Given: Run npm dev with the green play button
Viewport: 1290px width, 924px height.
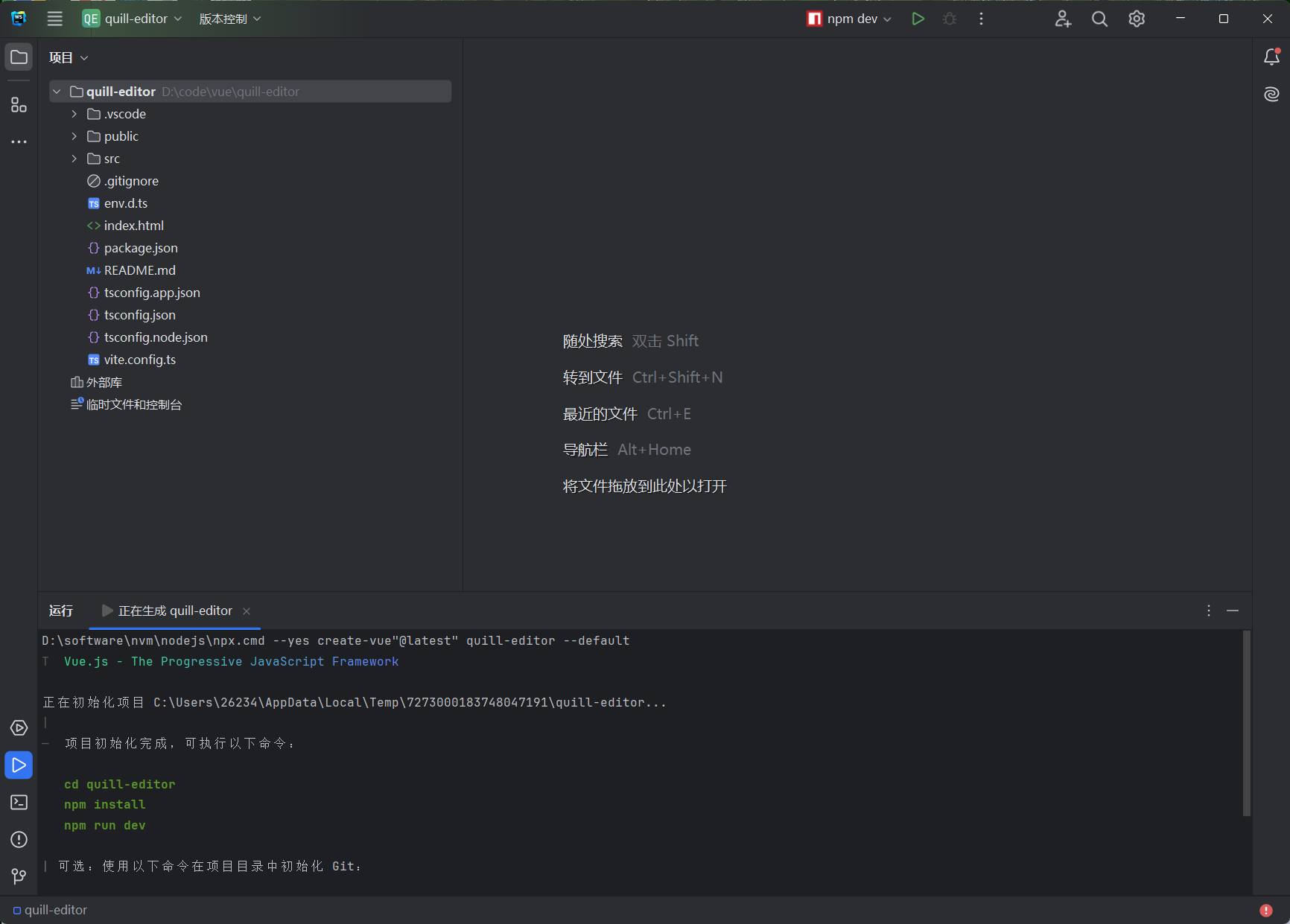Looking at the screenshot, I should coord(918,19).
